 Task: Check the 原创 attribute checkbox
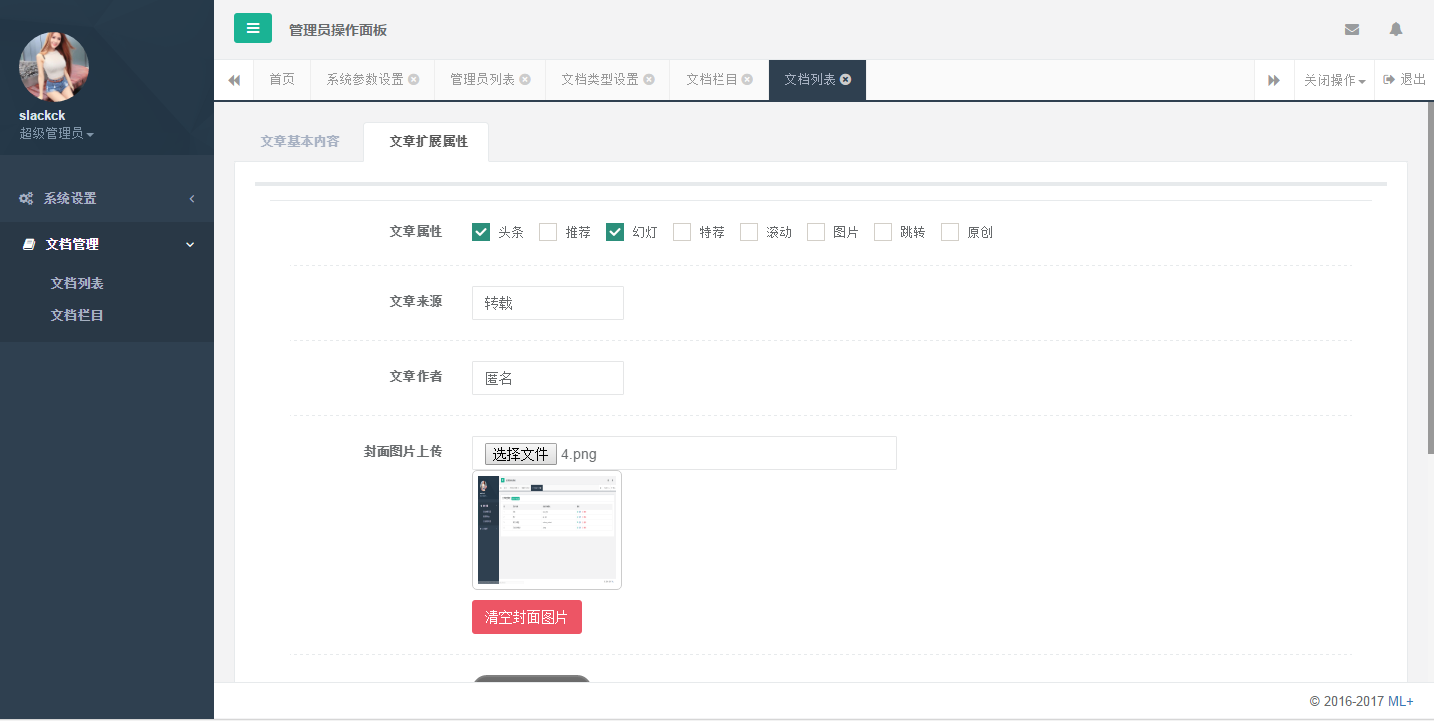click(950, 232)
